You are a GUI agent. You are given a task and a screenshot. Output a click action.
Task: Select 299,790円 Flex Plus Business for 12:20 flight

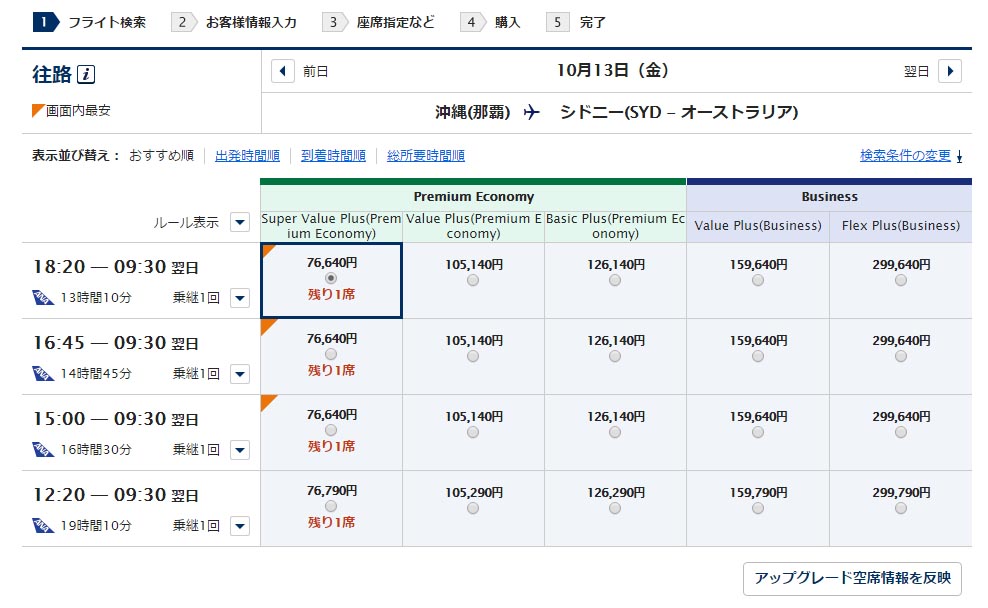(x=901, y=508)
